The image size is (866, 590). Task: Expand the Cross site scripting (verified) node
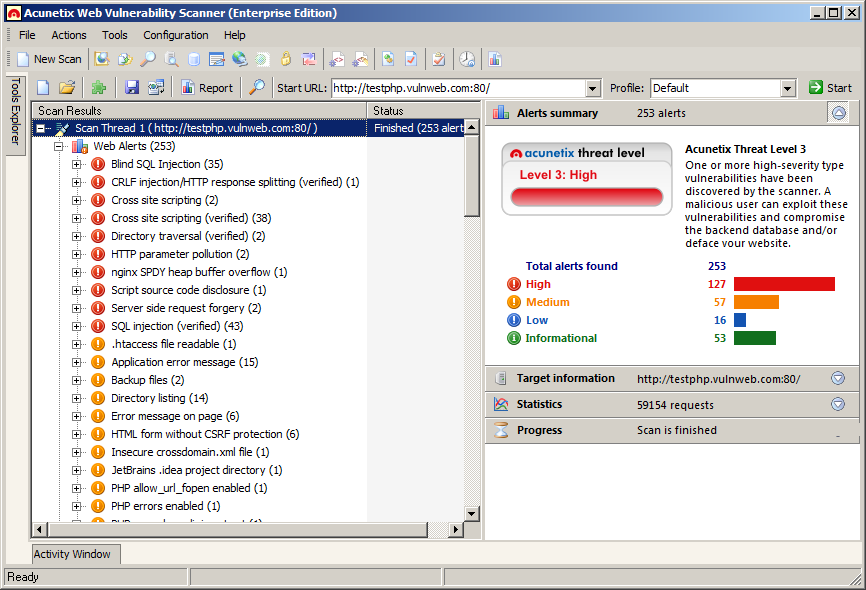(76, 218)
